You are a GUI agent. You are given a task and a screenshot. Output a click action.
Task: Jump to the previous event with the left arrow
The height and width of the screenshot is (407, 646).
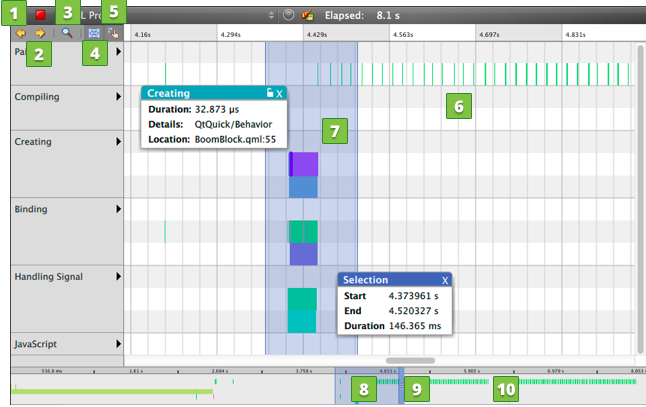[x=21, y=33]
